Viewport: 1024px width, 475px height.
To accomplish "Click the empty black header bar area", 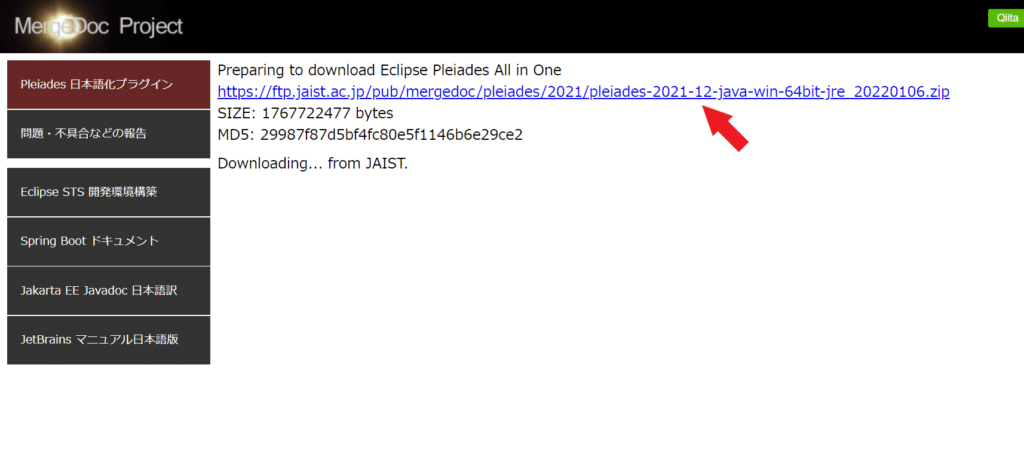I will [x=588, y=27].
